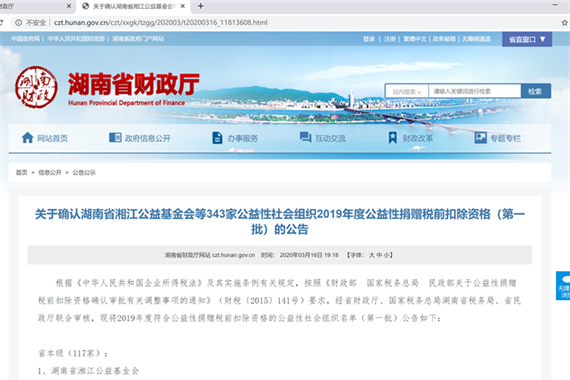Click the 办事服务 document icon

coord(217,138)
